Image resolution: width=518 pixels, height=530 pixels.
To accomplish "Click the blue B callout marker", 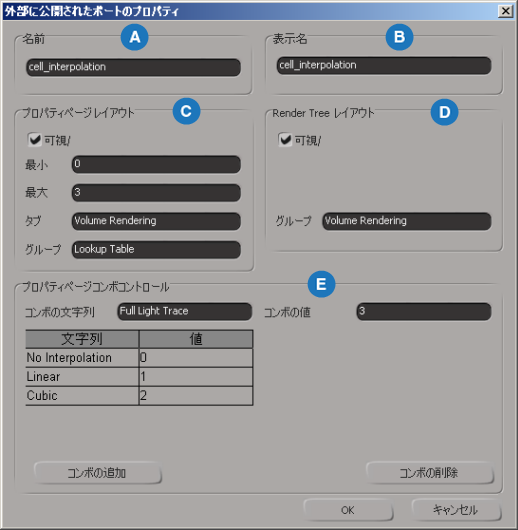I will tap(399, 37).
